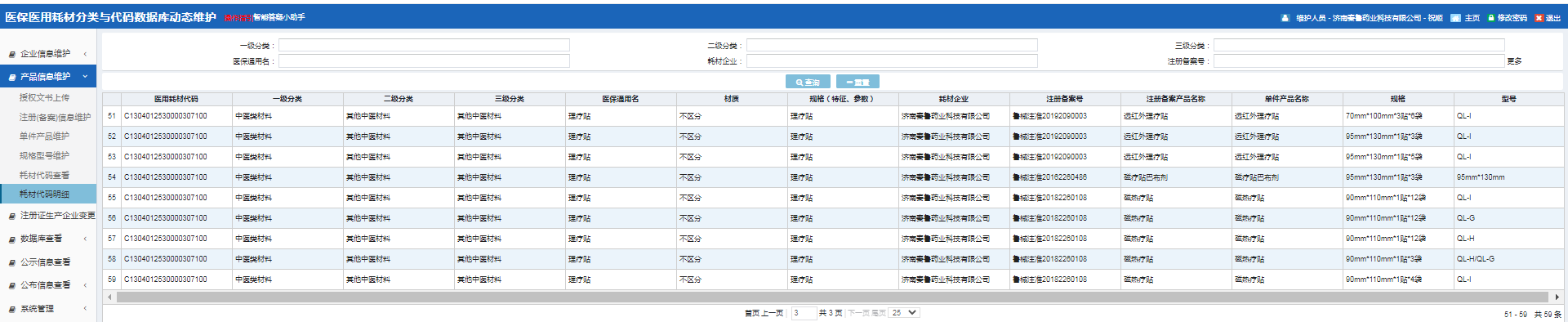Click the book icon beside 数据库查看
The image size is (1568, 322).
[12, 239]
